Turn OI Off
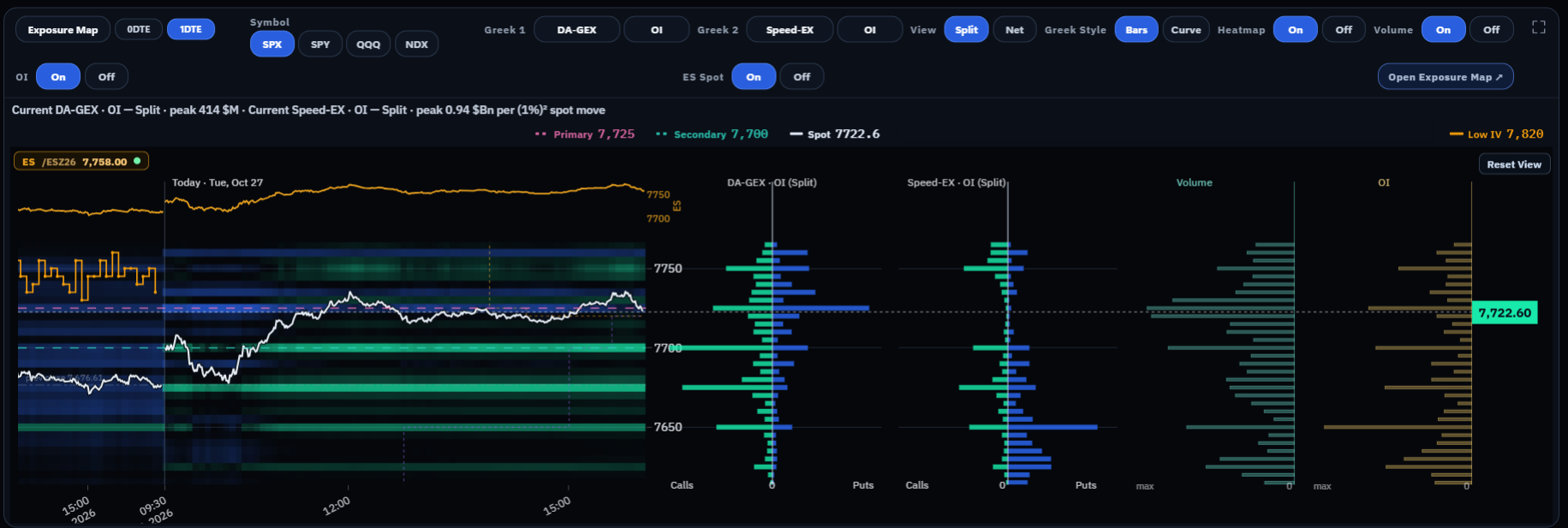 click(x=106, y=77)
